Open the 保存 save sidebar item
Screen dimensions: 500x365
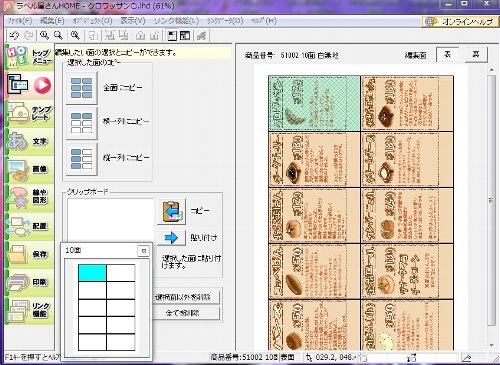[x=29, y=254]
